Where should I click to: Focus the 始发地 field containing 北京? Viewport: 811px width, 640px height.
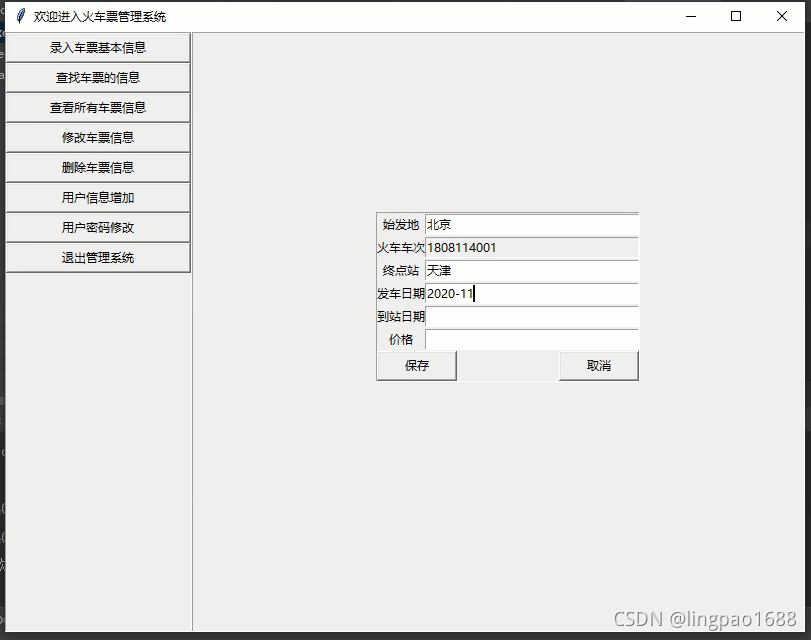pyautogui.click(x=532, y=225)
